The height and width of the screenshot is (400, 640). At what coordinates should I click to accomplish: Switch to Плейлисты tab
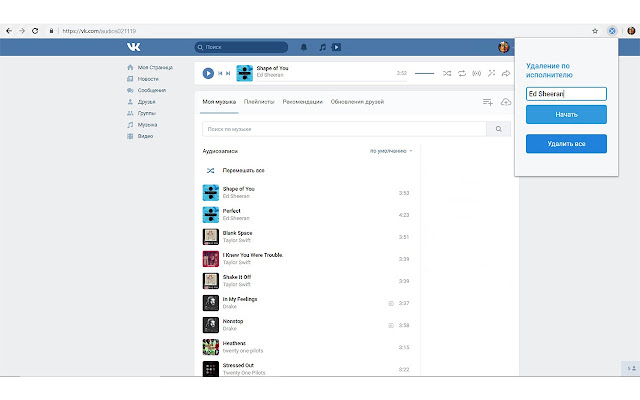click(x=259, y=102)
